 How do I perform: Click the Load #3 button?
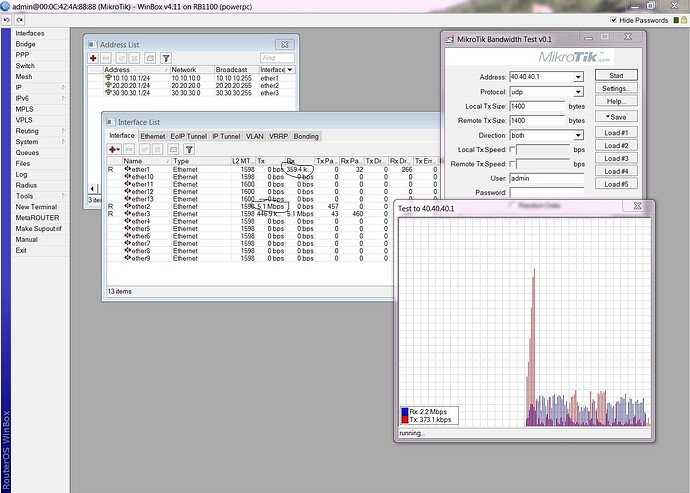tap(616, 158)
